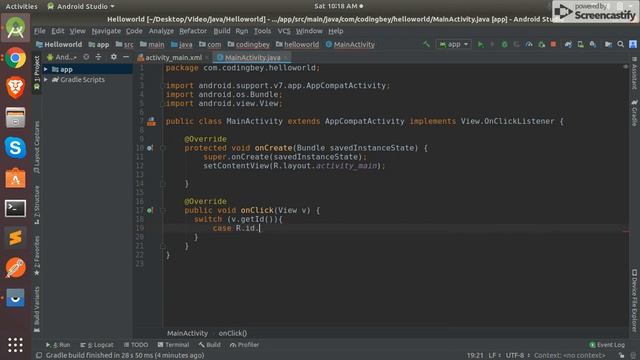Toggle the Device File Explorer tool window
The width and height of the screenshot is (640, 360).
[634, 300]
